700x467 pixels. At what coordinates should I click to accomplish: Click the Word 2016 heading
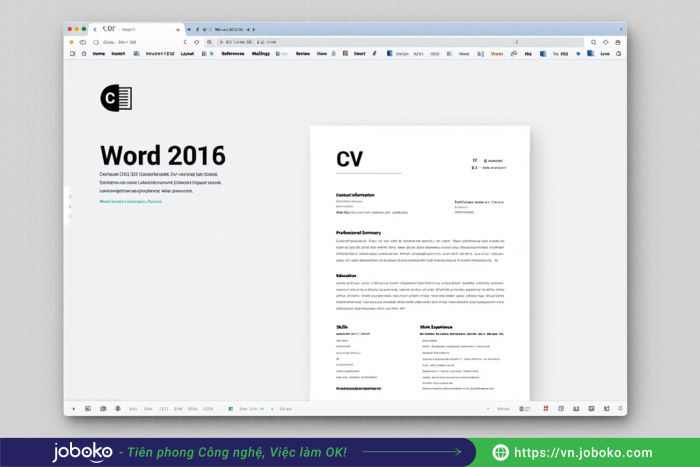(162, 155)
